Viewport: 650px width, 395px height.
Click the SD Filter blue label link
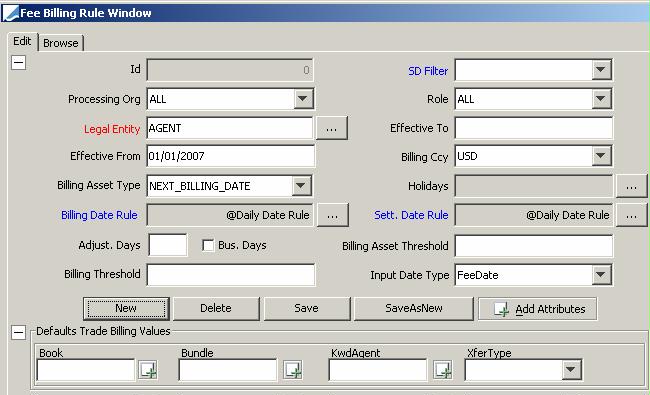[x=428, y=71]
